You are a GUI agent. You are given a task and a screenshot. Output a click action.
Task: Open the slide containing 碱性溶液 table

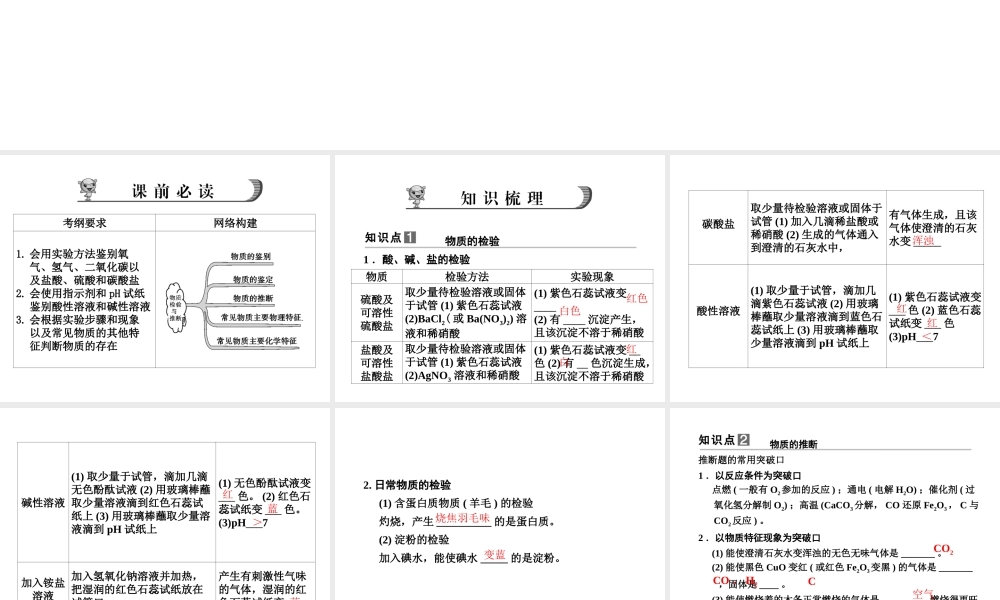pyautogui.click(x=165, y=504)
